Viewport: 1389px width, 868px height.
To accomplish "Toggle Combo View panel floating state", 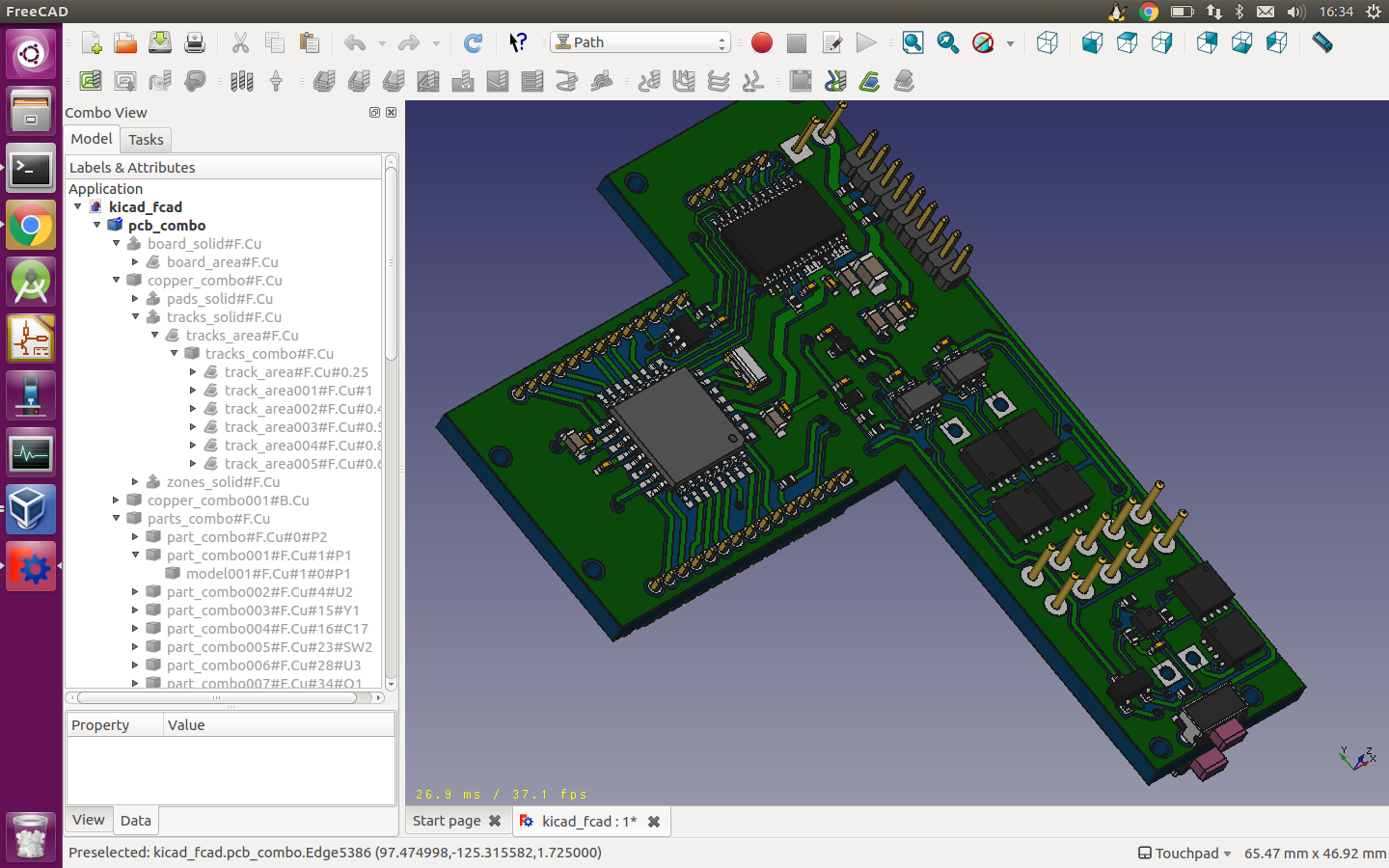I will click(x=374, y=113).
